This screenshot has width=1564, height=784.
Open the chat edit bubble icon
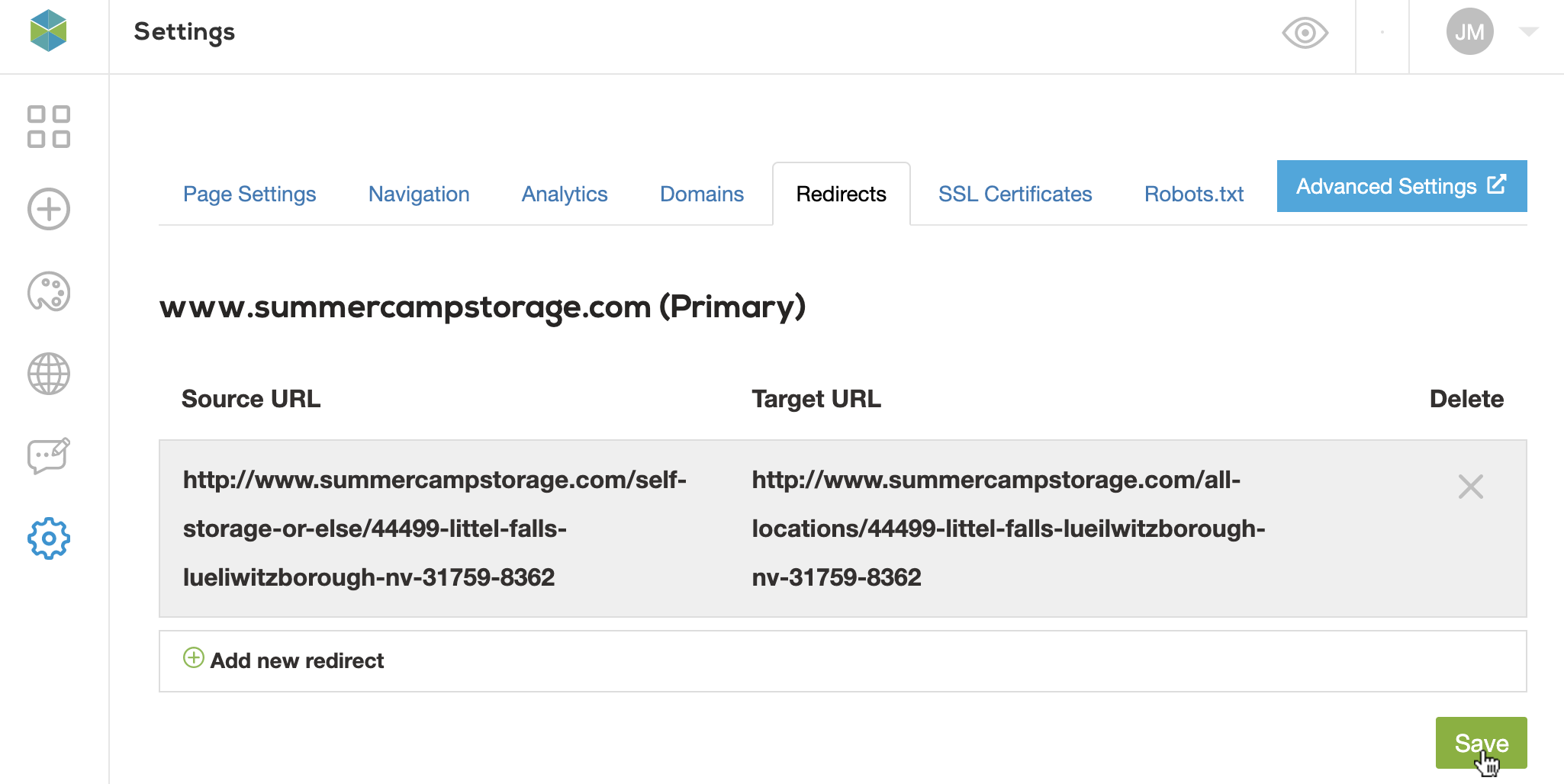point(49,456)
